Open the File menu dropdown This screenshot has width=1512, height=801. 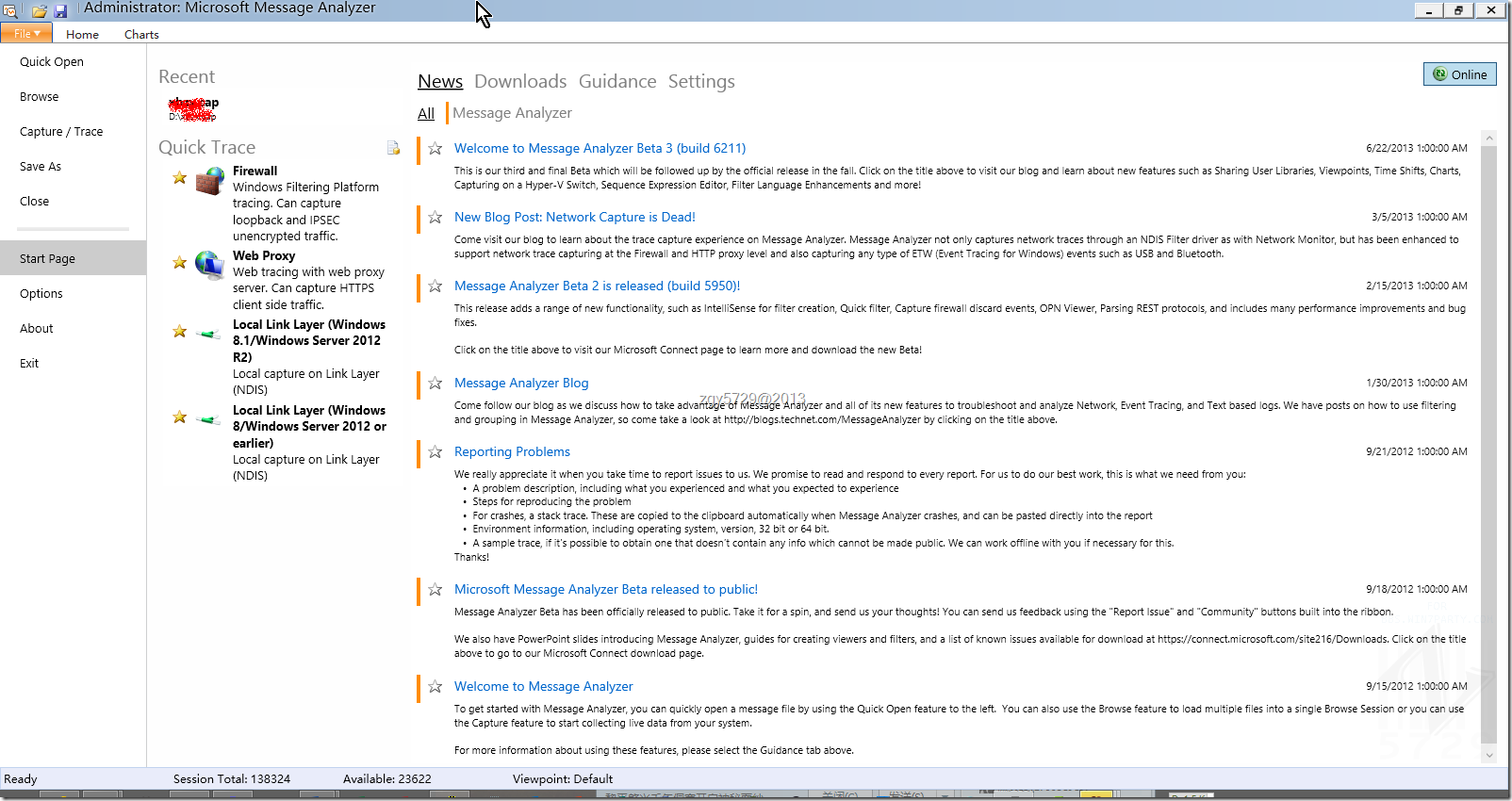(25, 33)
